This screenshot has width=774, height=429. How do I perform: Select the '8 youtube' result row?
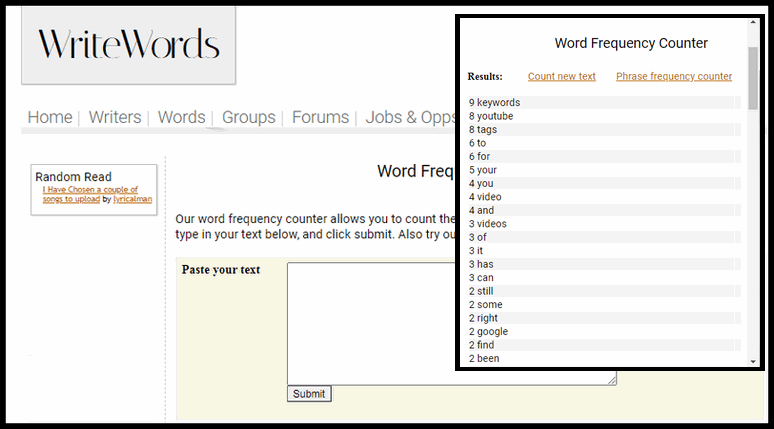point(604,116)
